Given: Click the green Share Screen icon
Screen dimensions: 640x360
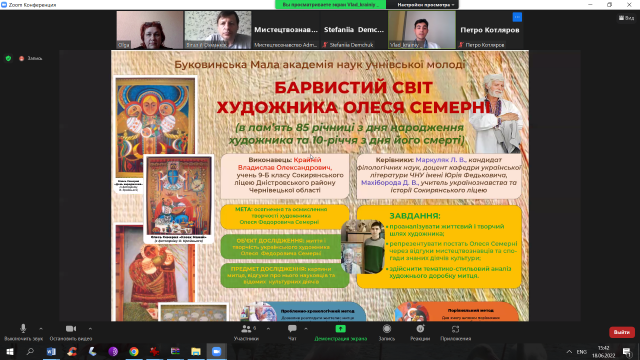Looking at the screenshot, I should pyautogui.click(x=340, y=329).
